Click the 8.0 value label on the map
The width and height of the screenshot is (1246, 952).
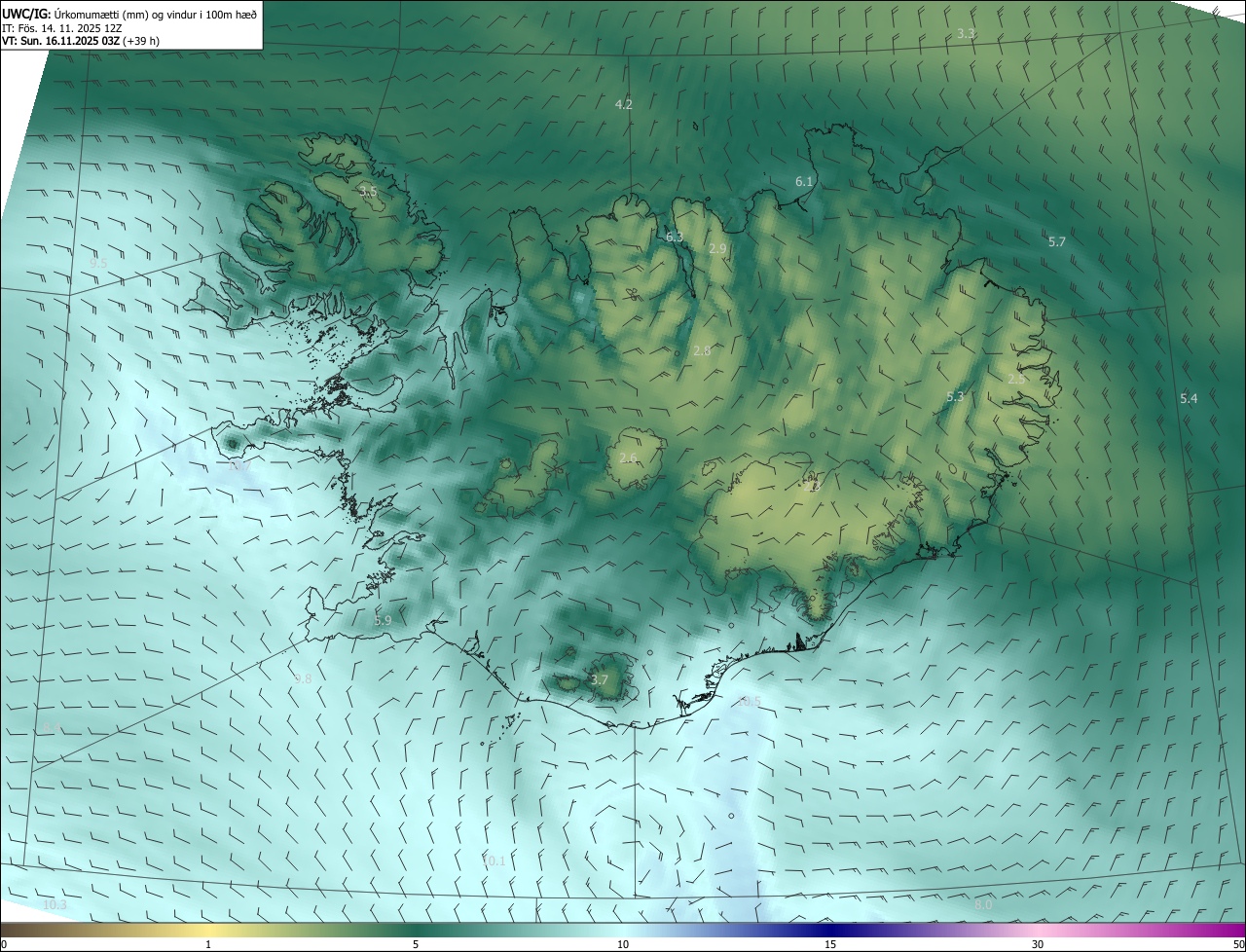click(x=983, y=904)
